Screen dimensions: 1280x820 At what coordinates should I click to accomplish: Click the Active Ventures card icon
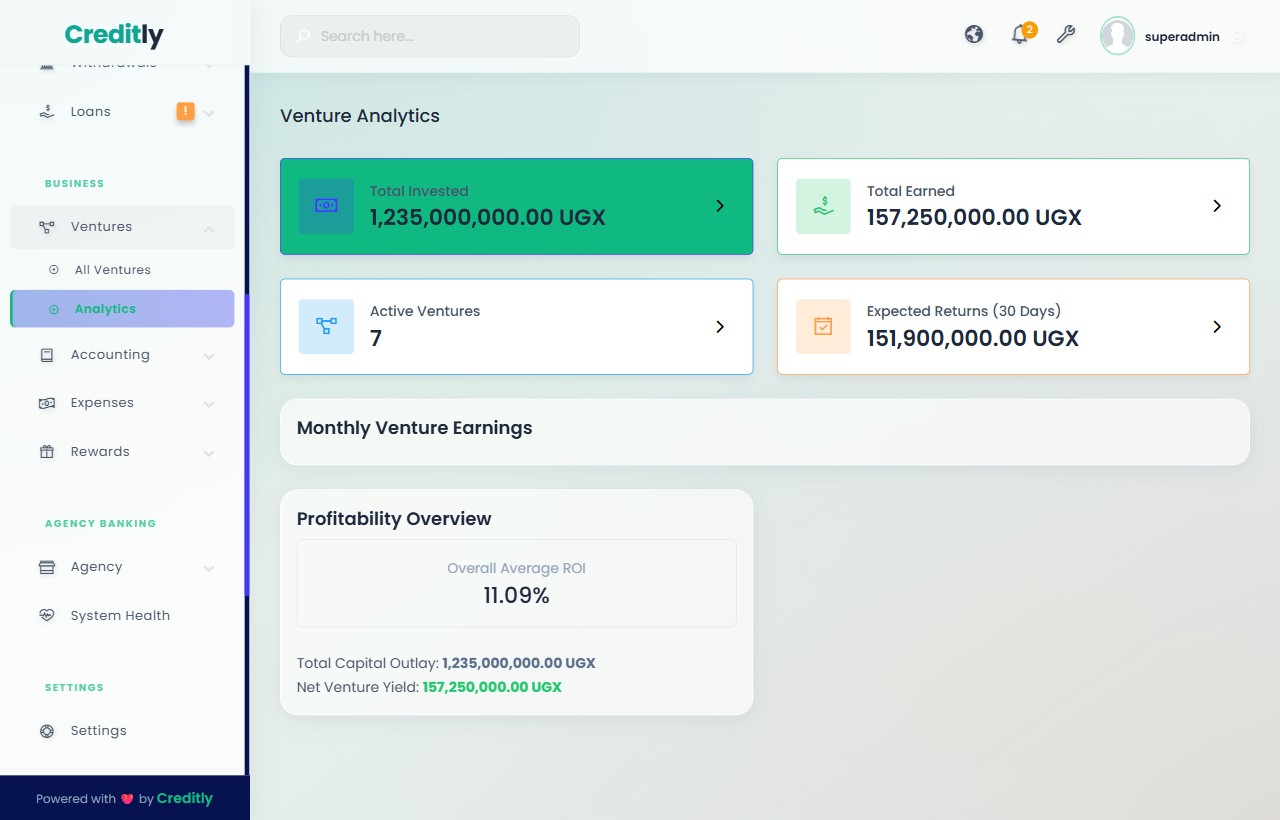326,327
